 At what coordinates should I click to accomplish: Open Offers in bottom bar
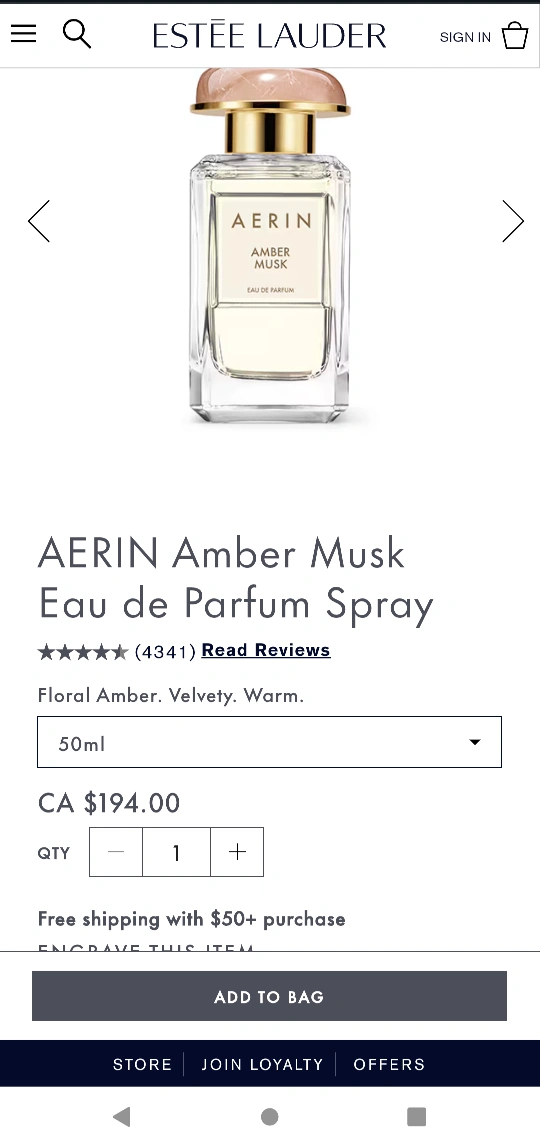(x=389, y=1064)
